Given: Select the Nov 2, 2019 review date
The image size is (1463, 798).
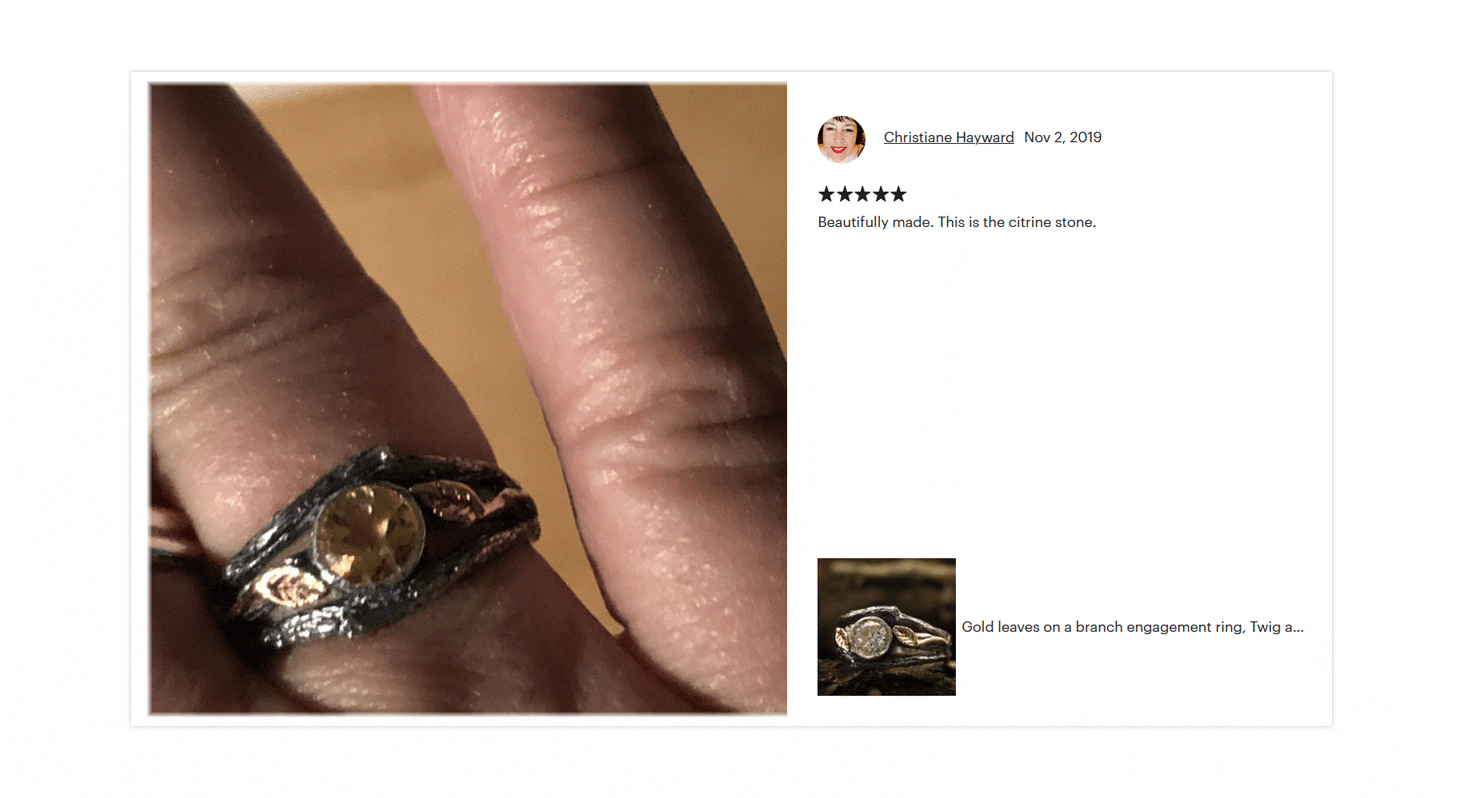Looking at the screenshot, I should point(1063,137).
